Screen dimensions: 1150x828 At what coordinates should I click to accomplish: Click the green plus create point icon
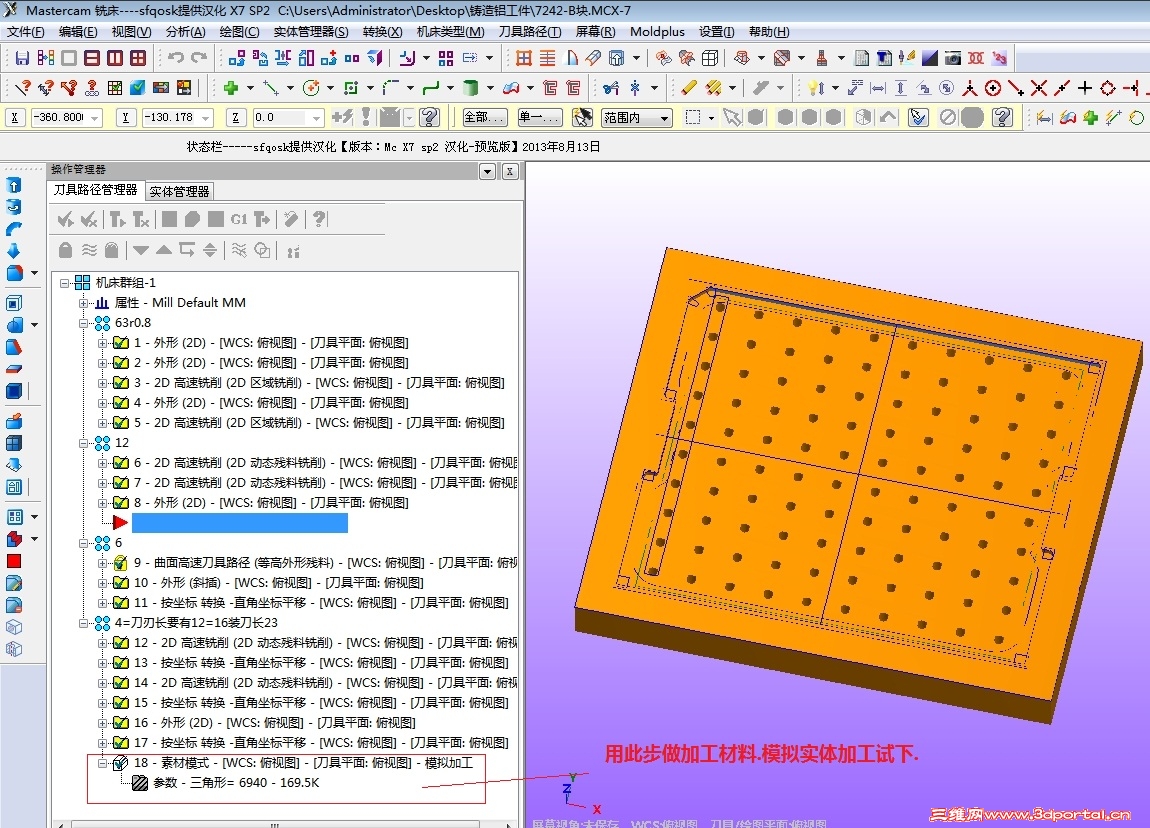[231, 88]
